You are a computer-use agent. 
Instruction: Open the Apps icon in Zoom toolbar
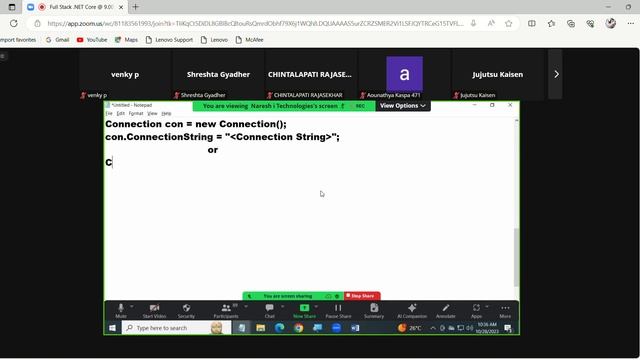(476, 308)
